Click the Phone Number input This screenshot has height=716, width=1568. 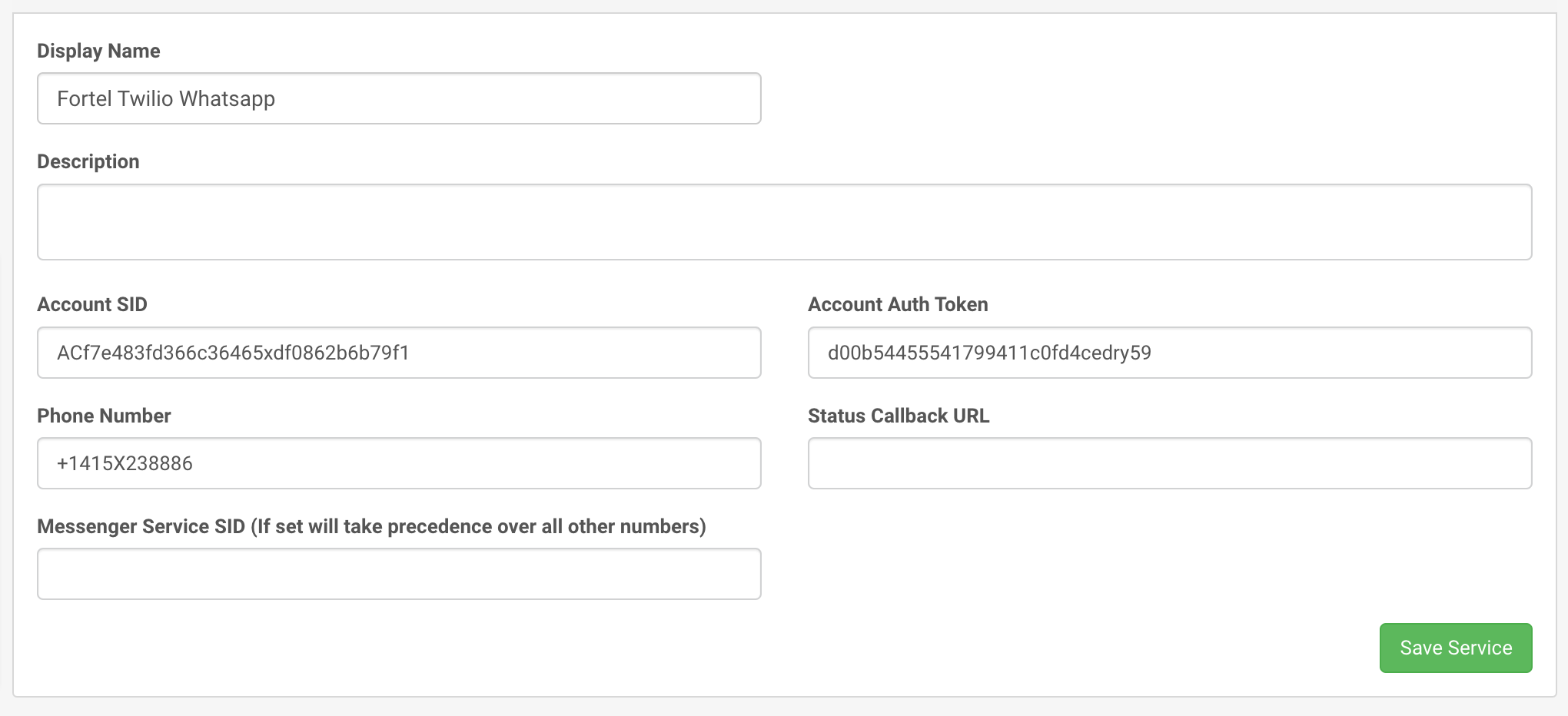(x=399, y=463)
